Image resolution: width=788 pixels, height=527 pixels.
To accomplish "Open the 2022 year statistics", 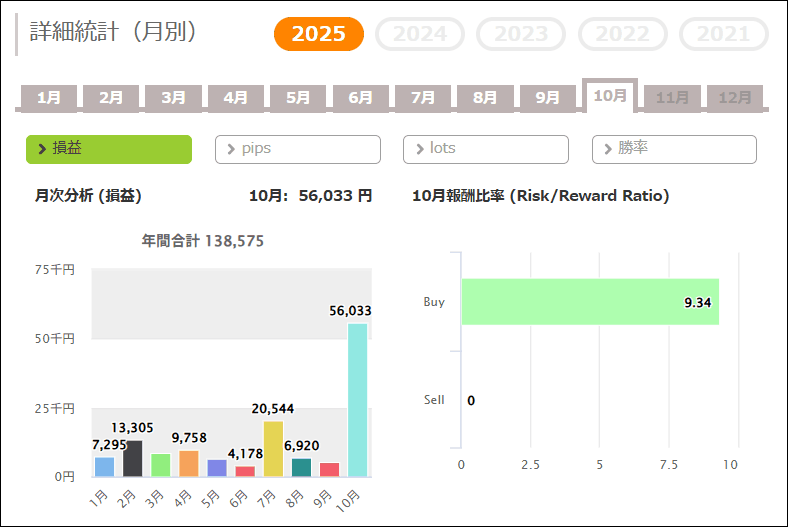I will pos(623,34).
